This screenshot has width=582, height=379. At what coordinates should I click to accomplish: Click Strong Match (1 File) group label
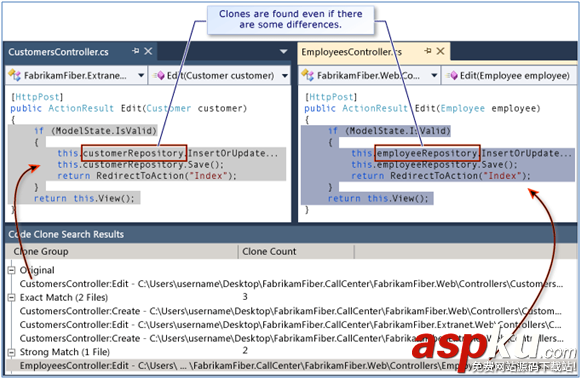click(x=65, y=352)
